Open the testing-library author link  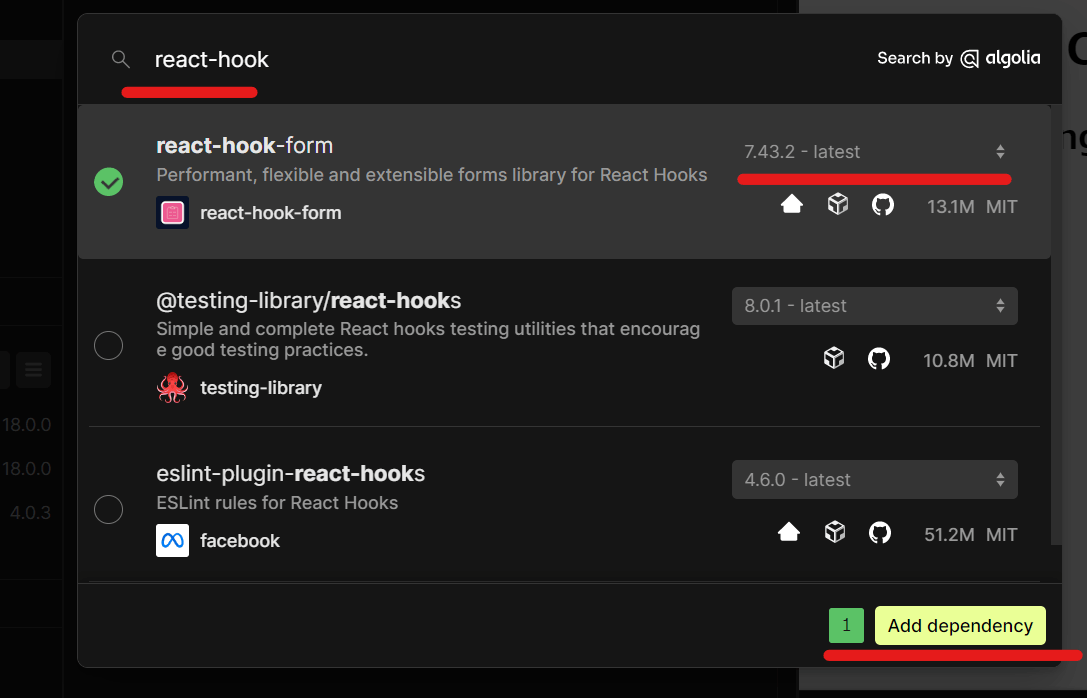261,387
